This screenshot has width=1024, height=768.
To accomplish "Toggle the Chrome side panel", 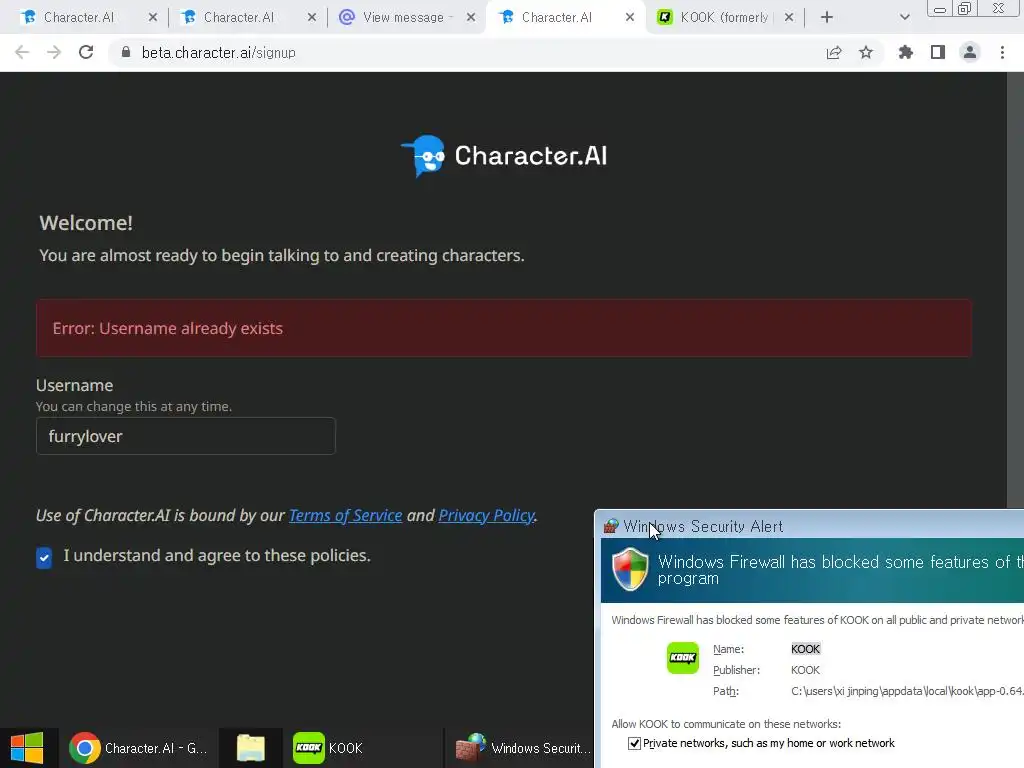I will point(938,52).
